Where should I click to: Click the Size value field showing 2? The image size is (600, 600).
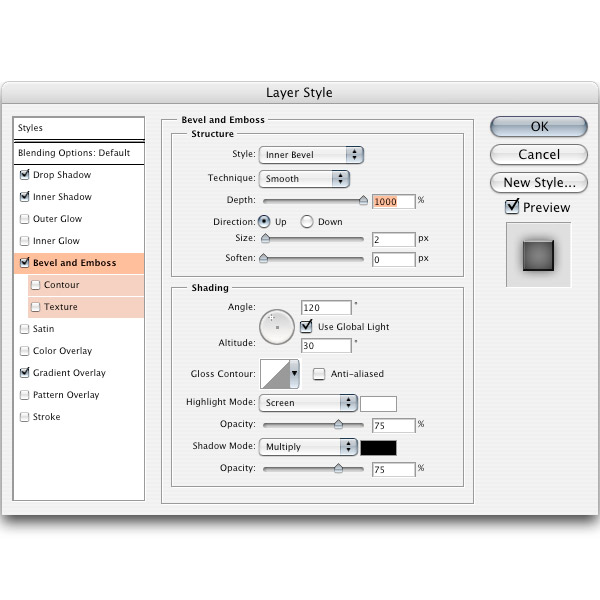click(394, 240)
